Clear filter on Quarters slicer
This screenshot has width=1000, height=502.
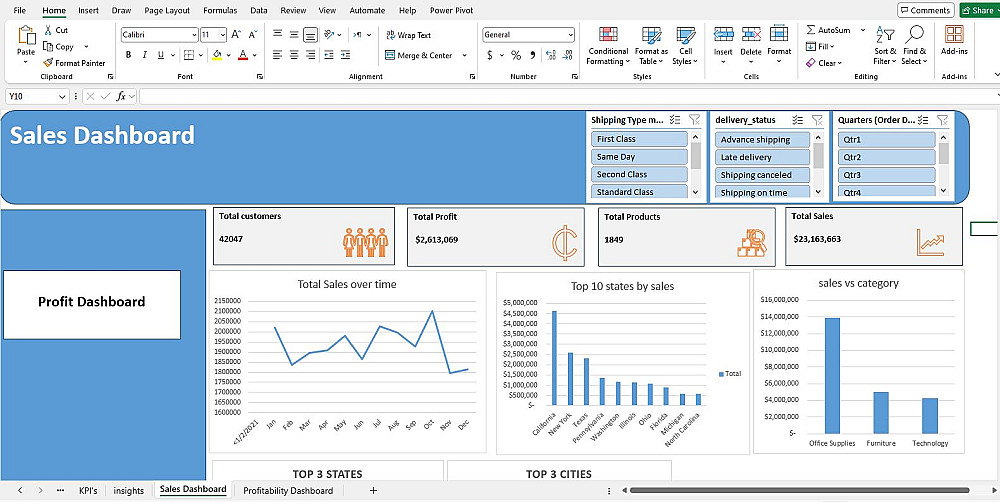[942, 120]
